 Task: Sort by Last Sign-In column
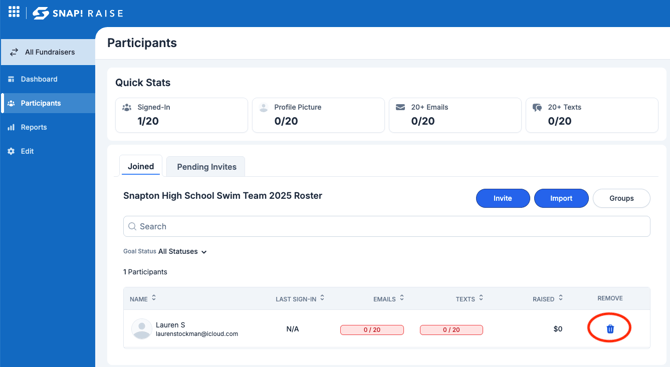click(322, 298)
